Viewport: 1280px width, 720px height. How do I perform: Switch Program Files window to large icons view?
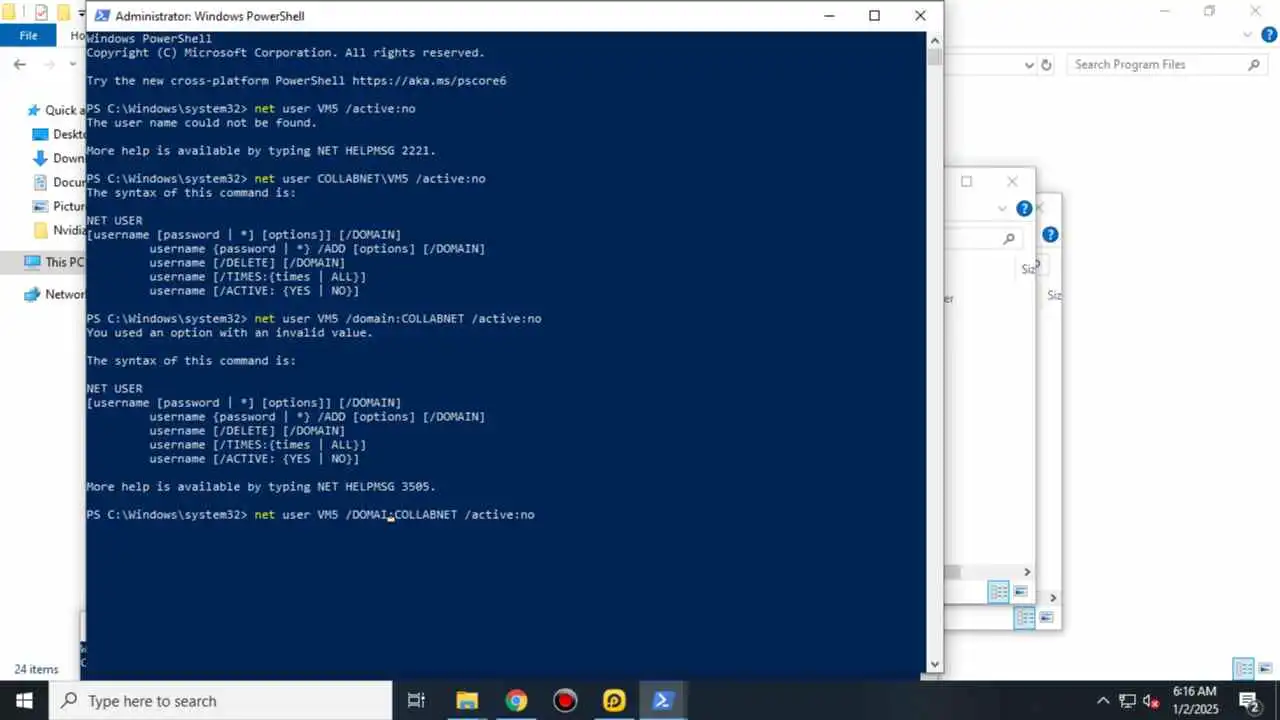point(1267,669)
